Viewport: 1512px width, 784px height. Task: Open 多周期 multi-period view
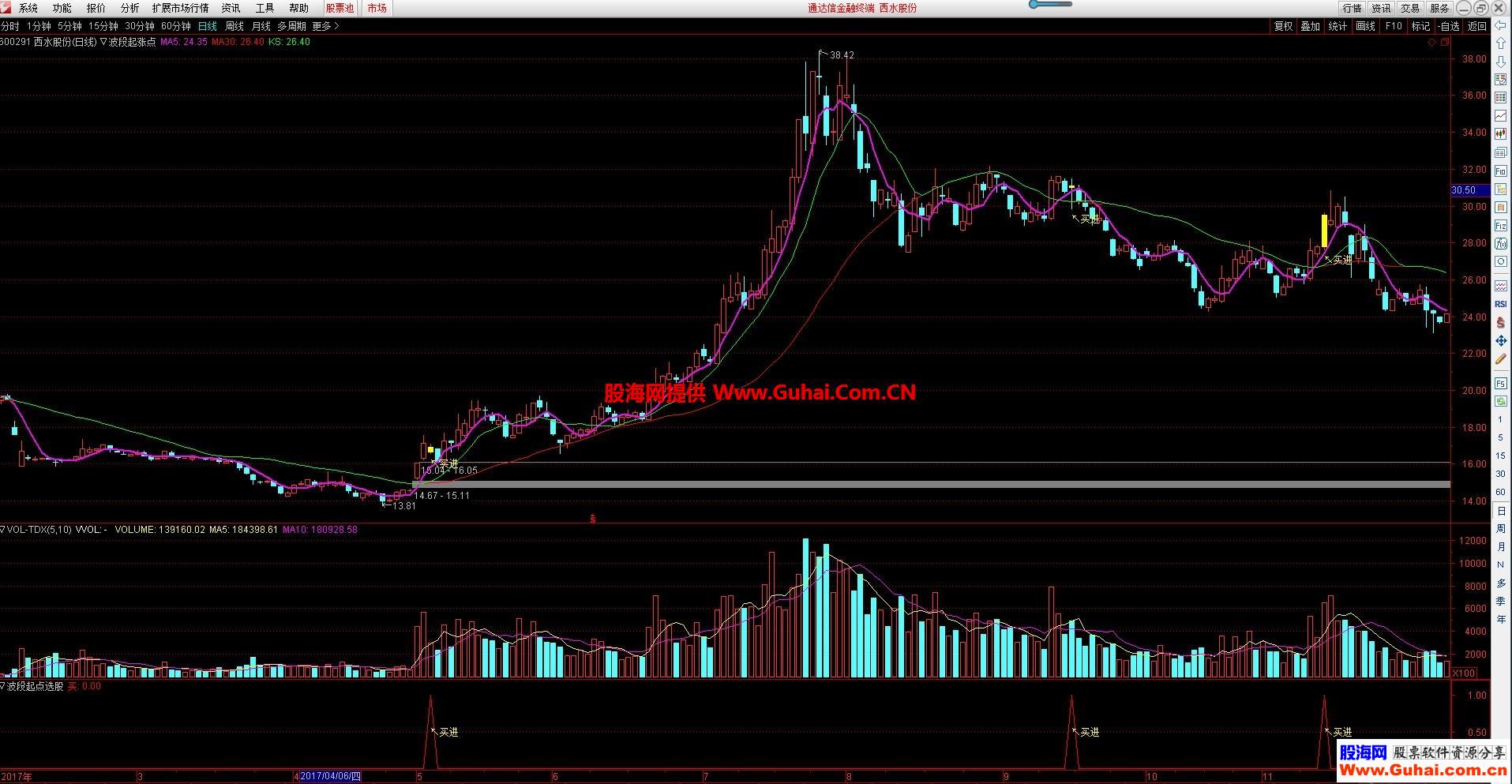291,26
